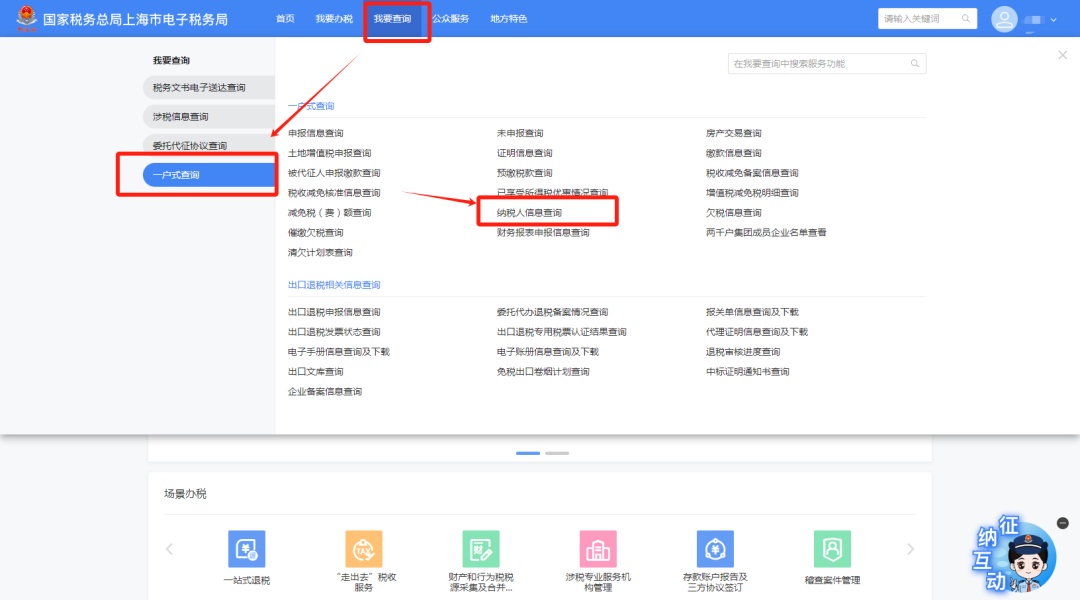Open 申报信息查询 link
The width and height of the screenshot is (1080, 600).
315,133
